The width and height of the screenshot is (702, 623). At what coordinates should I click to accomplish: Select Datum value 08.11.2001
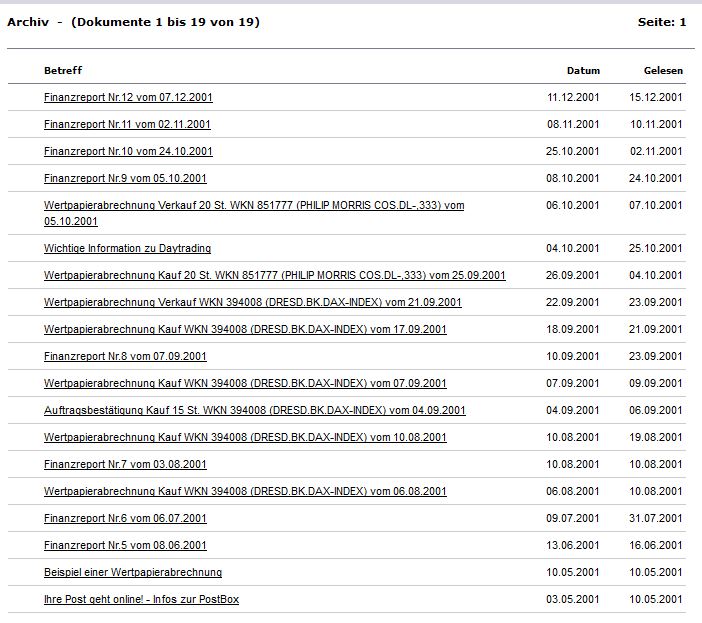573,124
